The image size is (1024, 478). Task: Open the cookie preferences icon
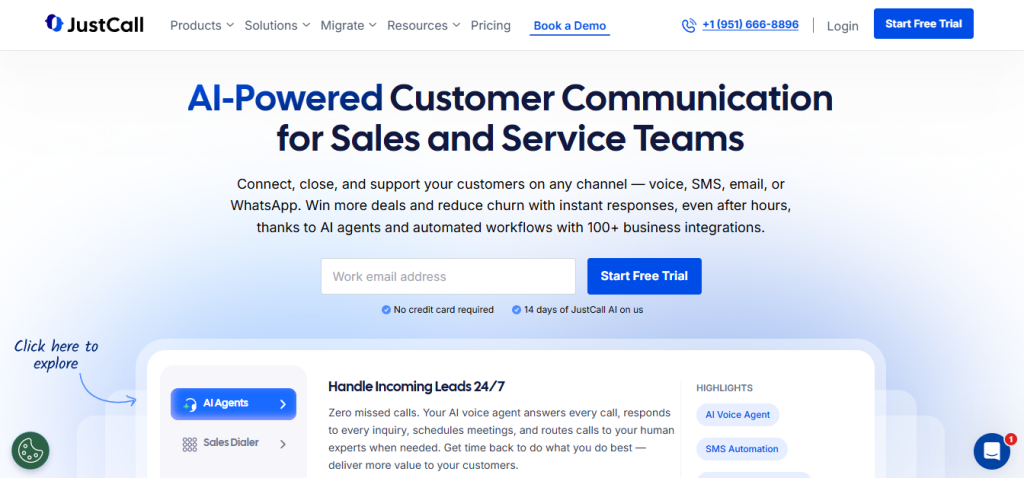[x=30, y=451]
